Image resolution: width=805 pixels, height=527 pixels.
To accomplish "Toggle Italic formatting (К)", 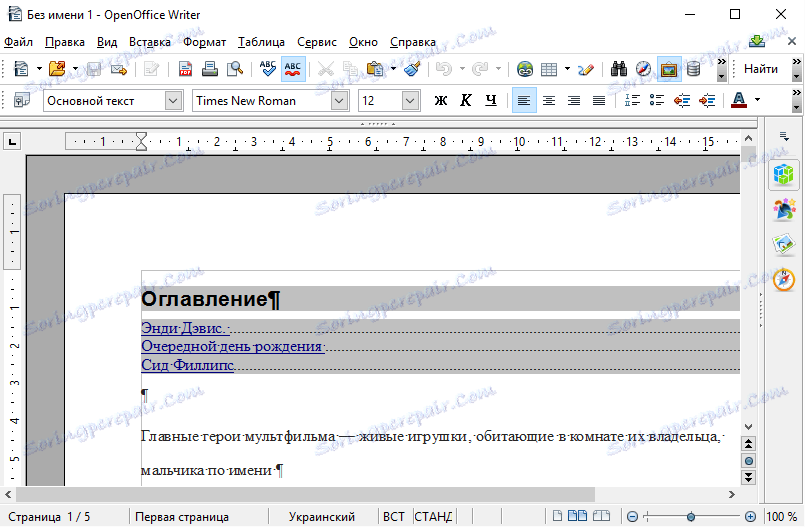I will 465,100.
